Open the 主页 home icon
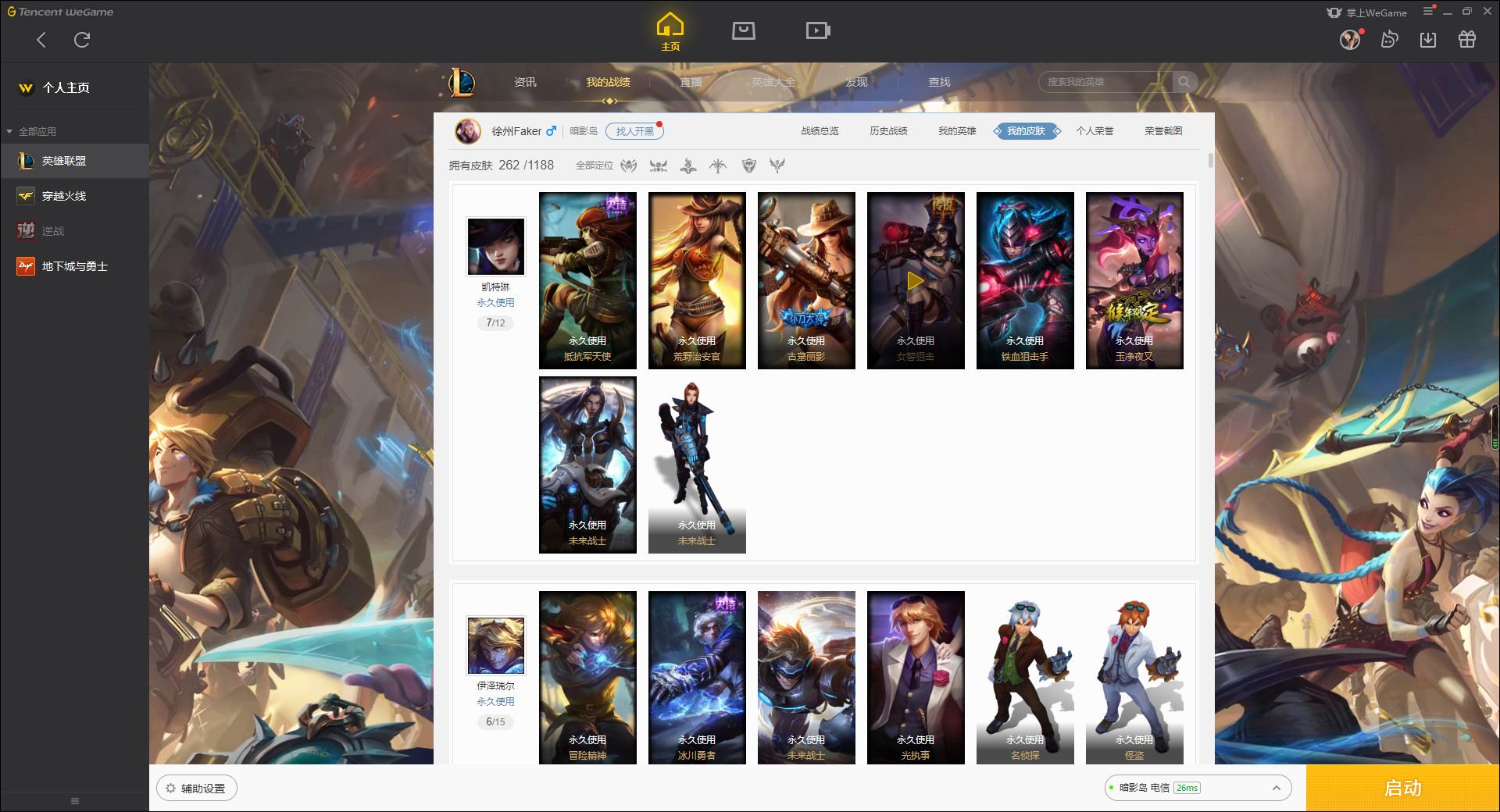 point(670,32)
